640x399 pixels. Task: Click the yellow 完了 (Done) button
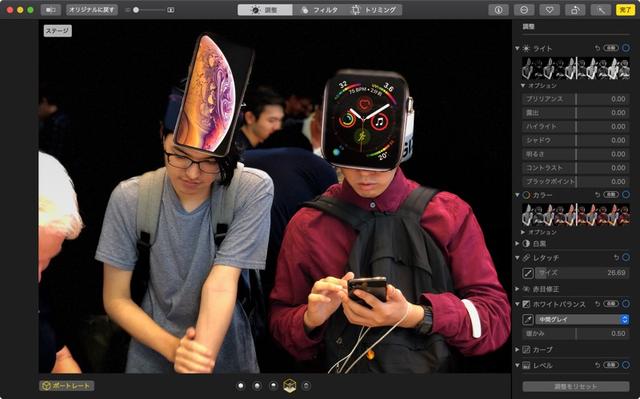(625, 10)
